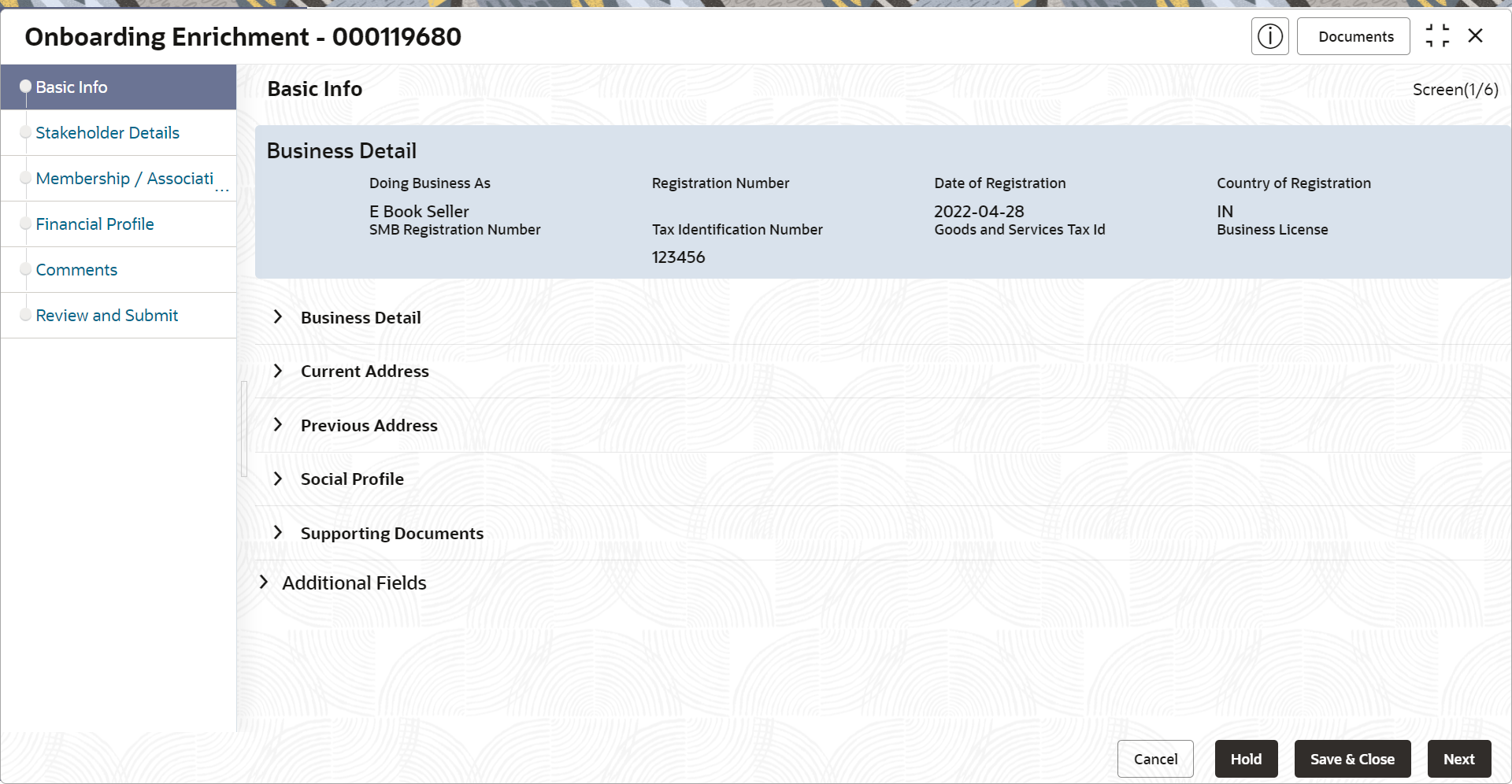
Task: Click the 'Additional Fields' section title
Action: [354, 582]
